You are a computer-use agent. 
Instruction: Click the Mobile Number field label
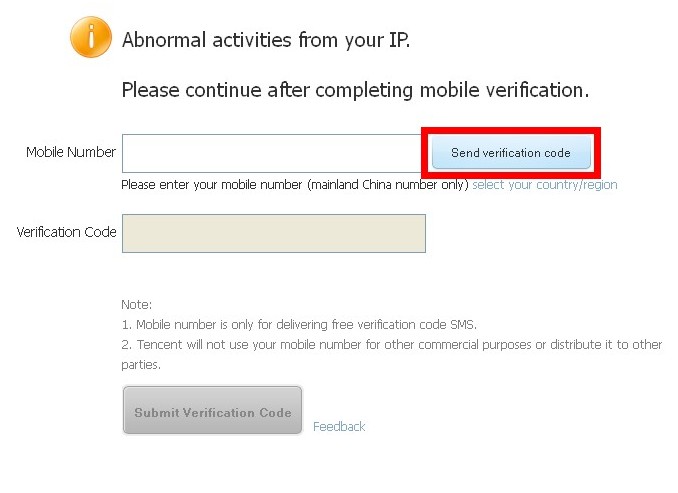click(71, 153)
